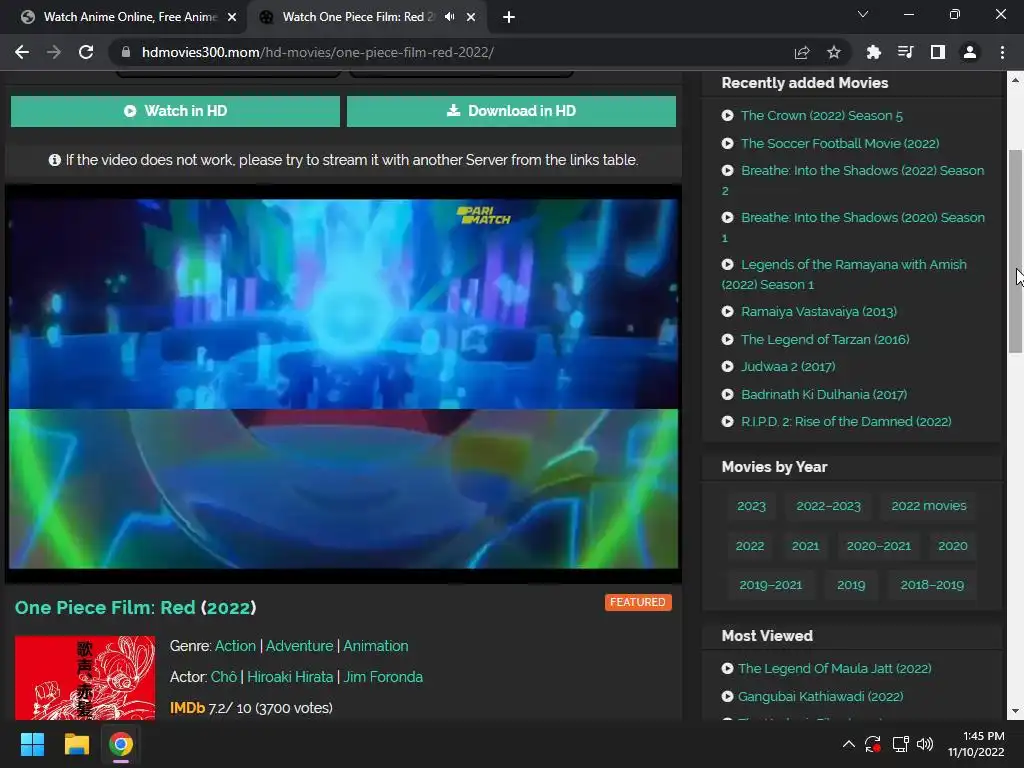Viewport: 1024px width, 768px height.
Task: Click the Chrome taskbar icon
Action: tap(121, 744)
